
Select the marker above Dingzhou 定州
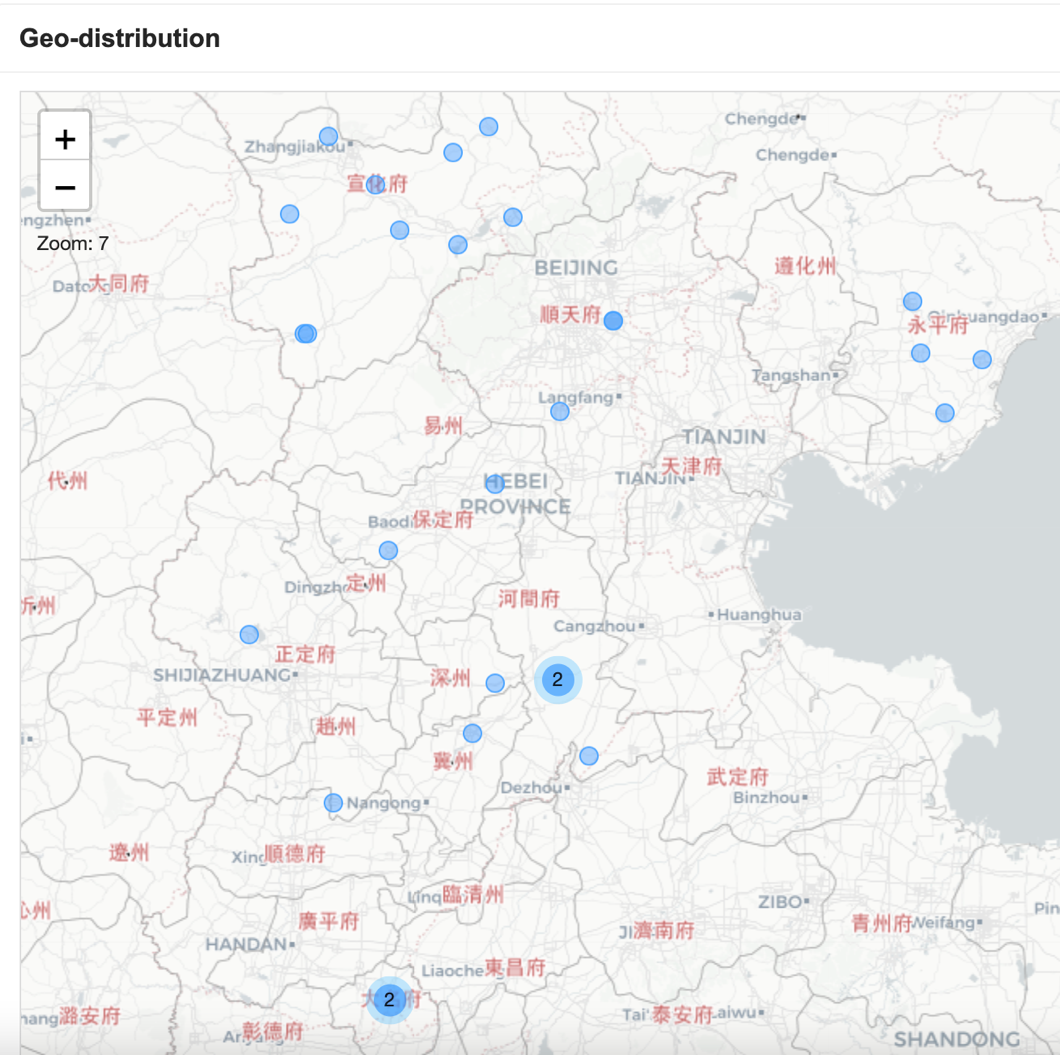click(x=388, y=550)
